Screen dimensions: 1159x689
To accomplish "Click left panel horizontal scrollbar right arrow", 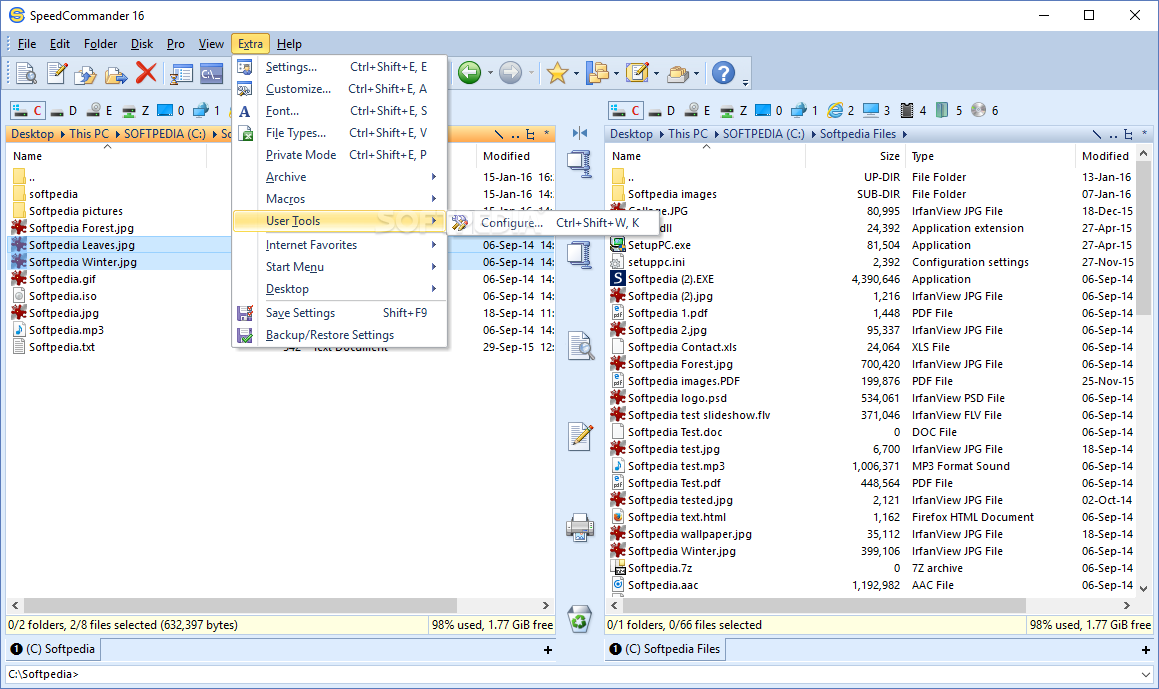I will tap(545, 605).
